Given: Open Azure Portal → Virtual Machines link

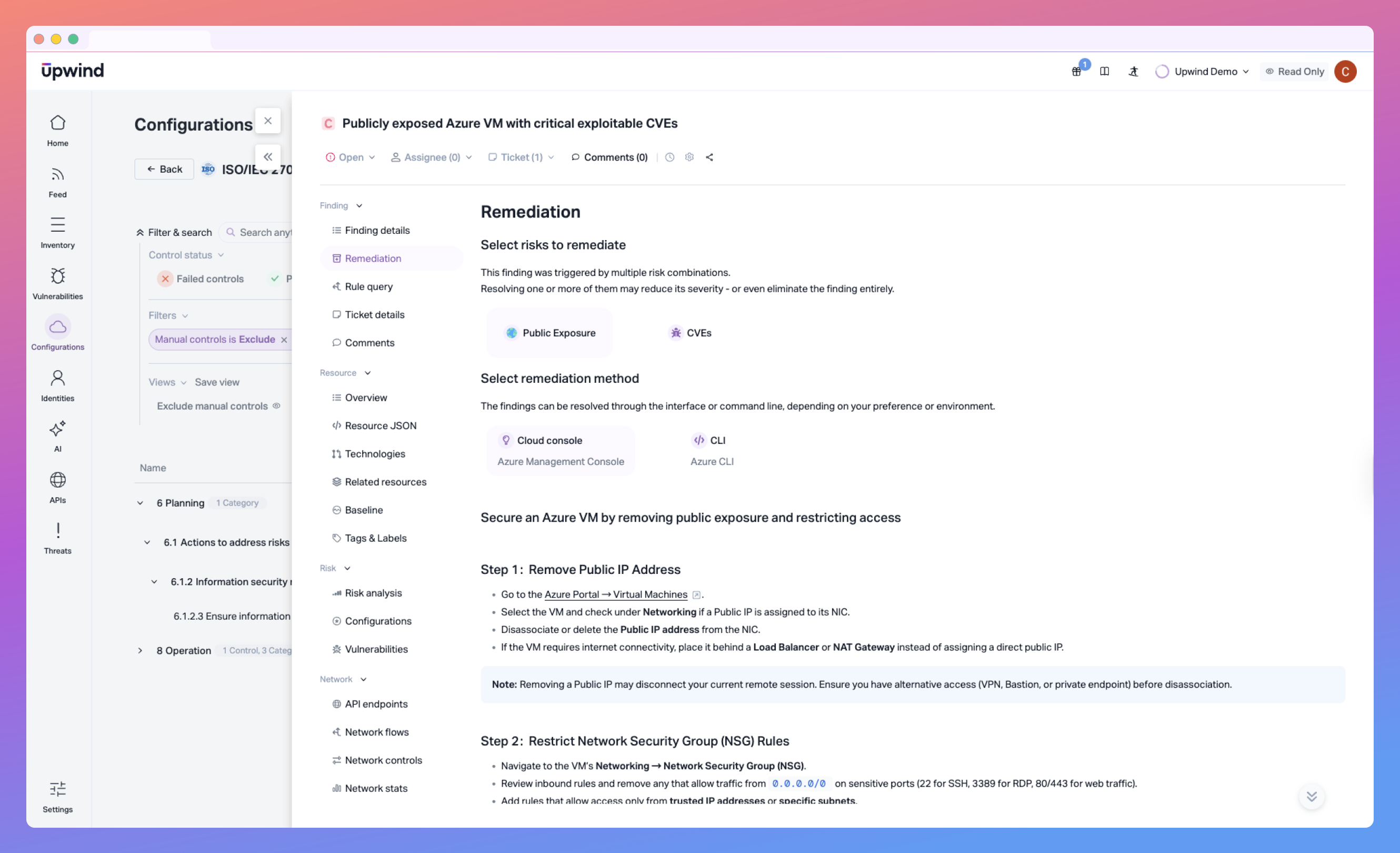Looking at the screenshot, I should [x=615, y=594].
